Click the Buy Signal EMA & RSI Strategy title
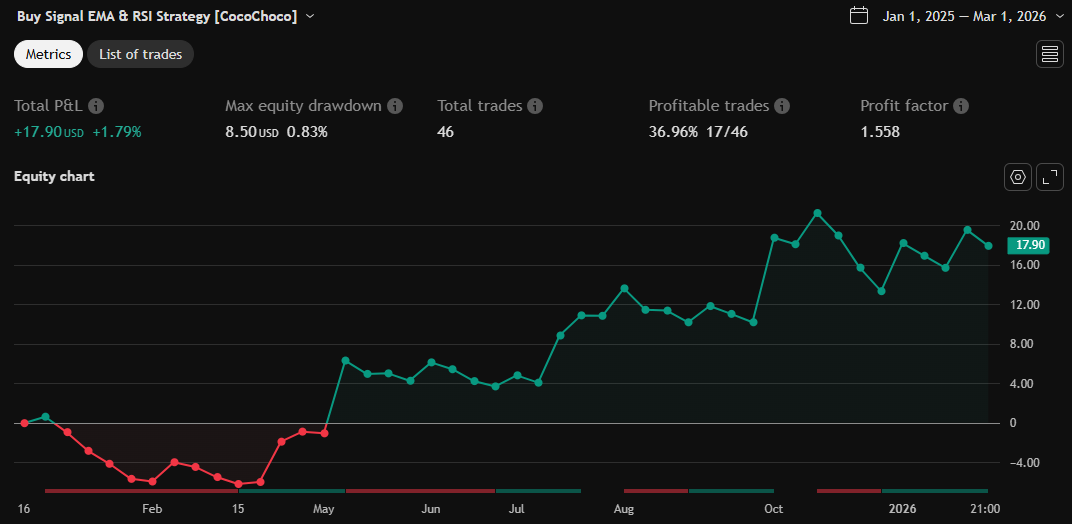 (157, 17)
